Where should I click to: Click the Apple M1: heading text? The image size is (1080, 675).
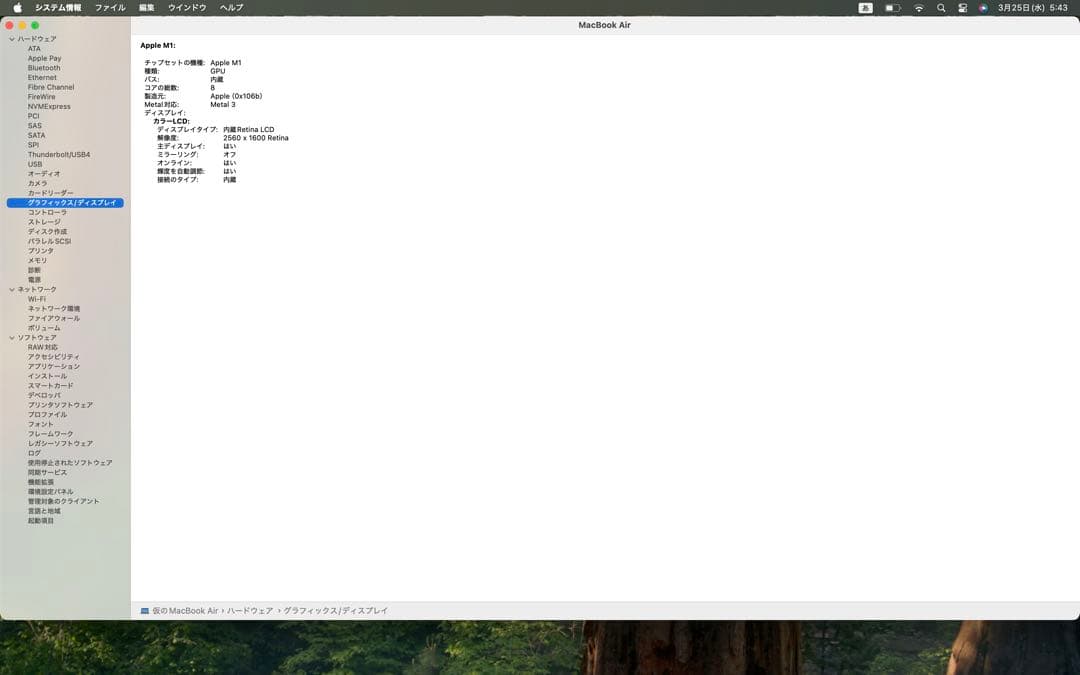click(x=158, y=45)
